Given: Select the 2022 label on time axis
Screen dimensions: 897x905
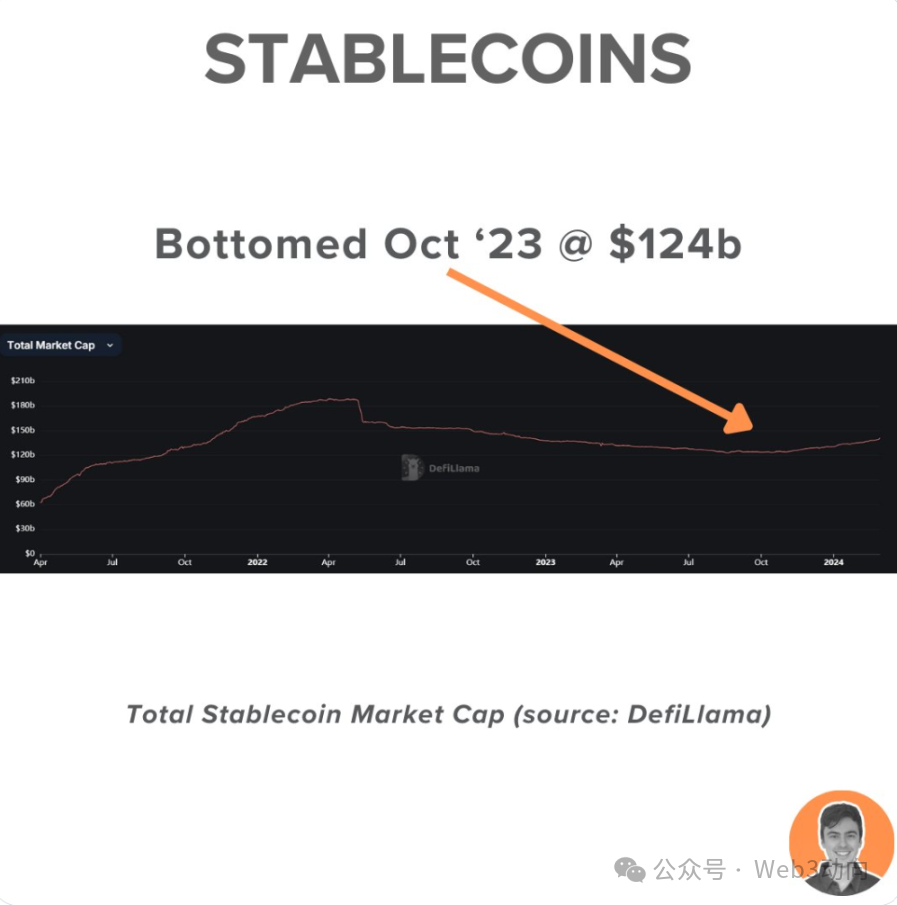Looking at the screenshot, I should tap(256, 562).
